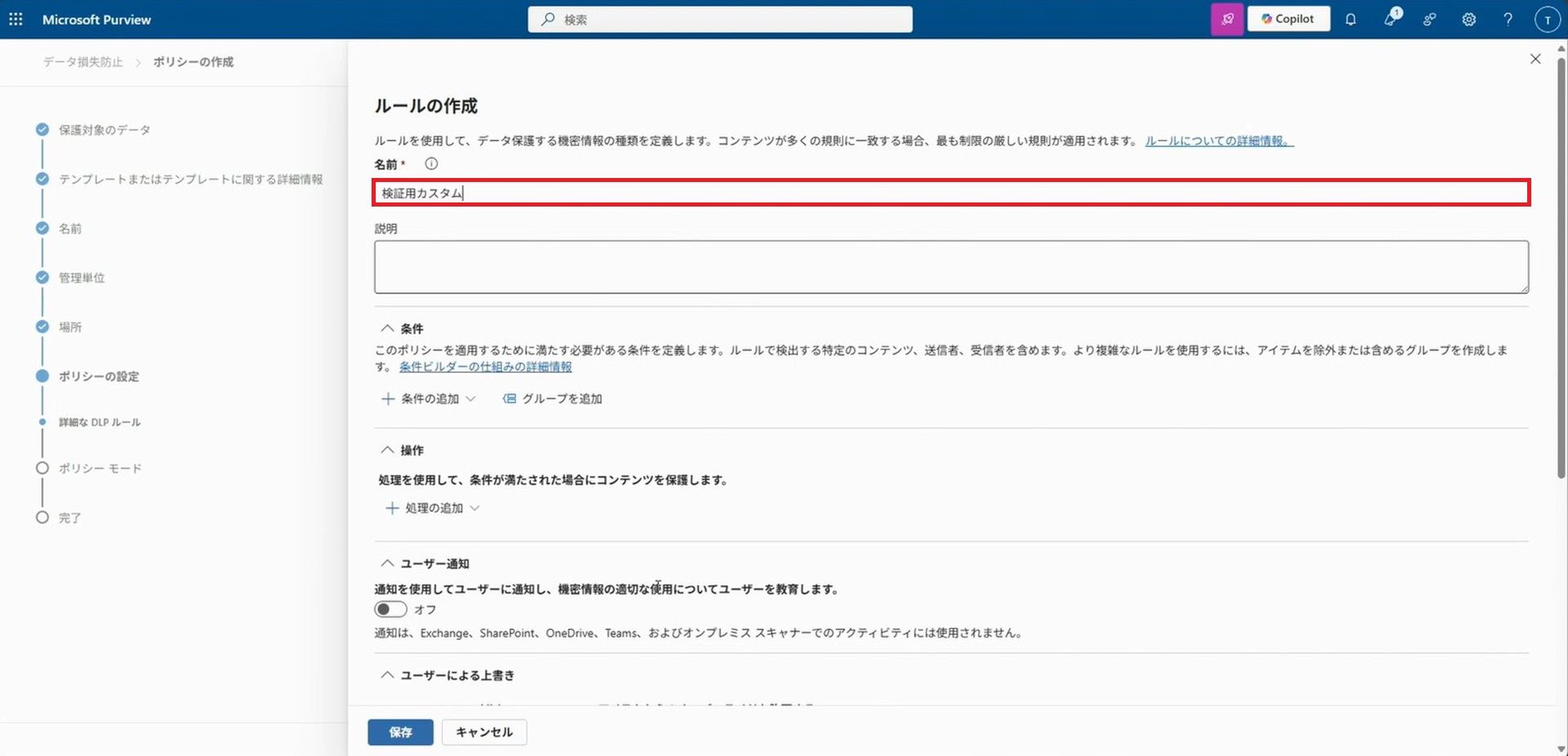Collapse the 操作 section

click(387, 450)
